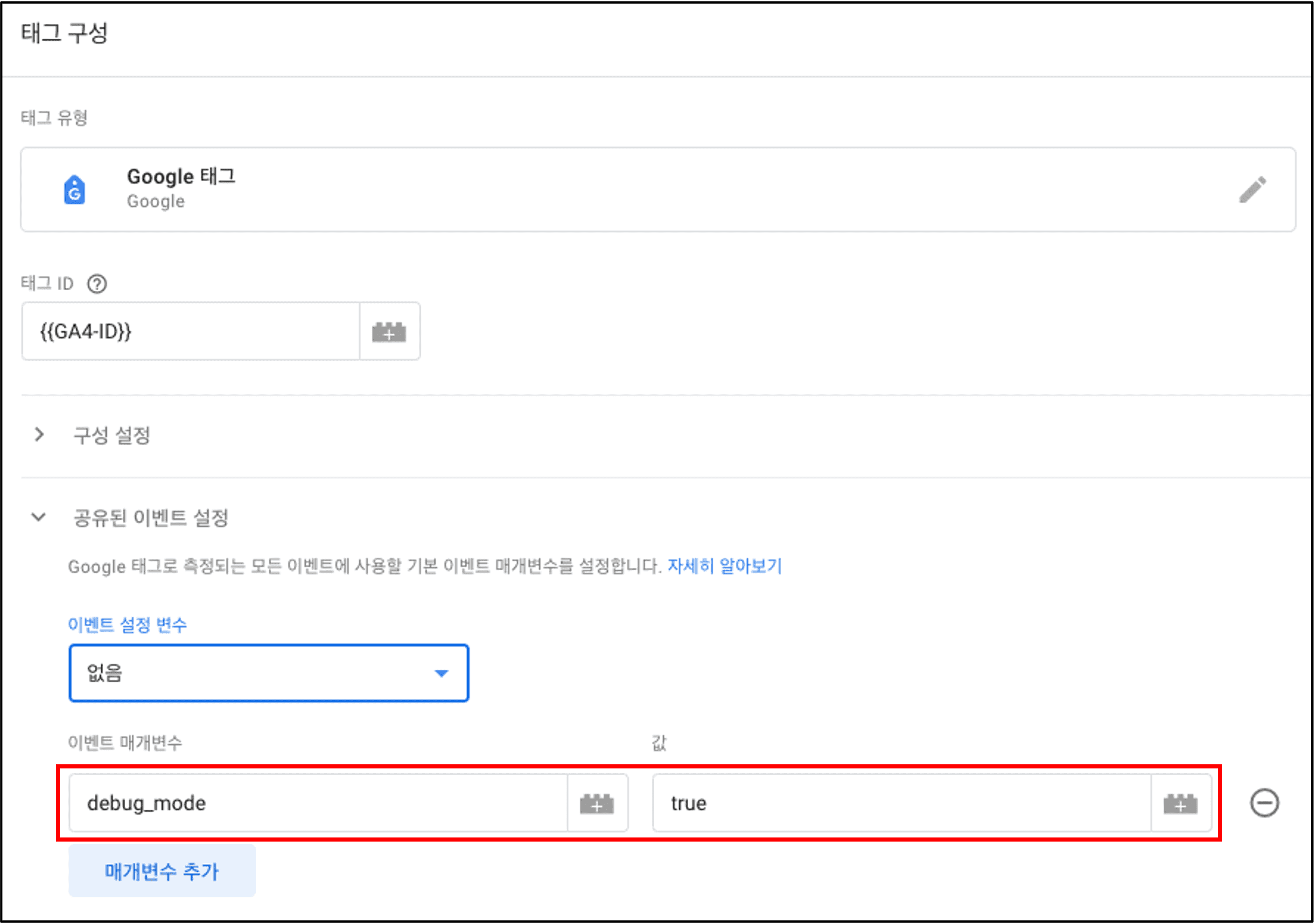Click the true value input field
Image resolution: width=1315 pixels, height=924 pixels.
click(902, 803)
